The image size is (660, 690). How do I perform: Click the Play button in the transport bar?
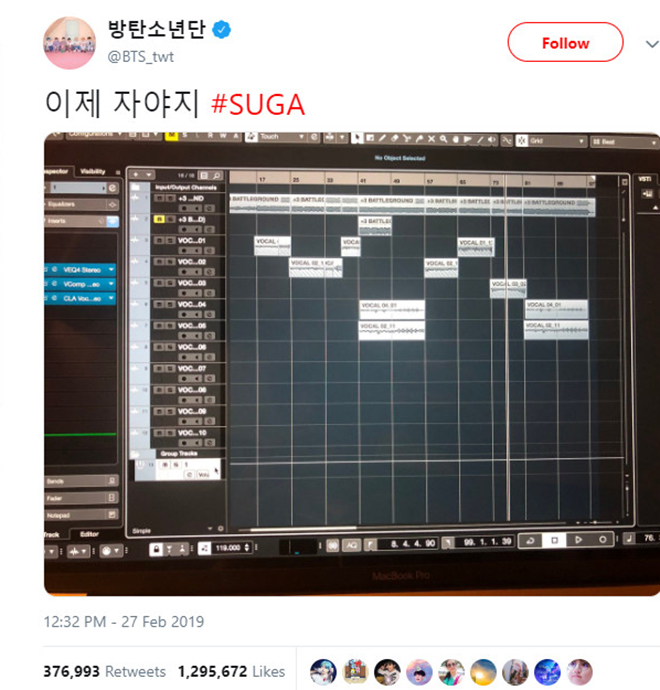[578, 540]
